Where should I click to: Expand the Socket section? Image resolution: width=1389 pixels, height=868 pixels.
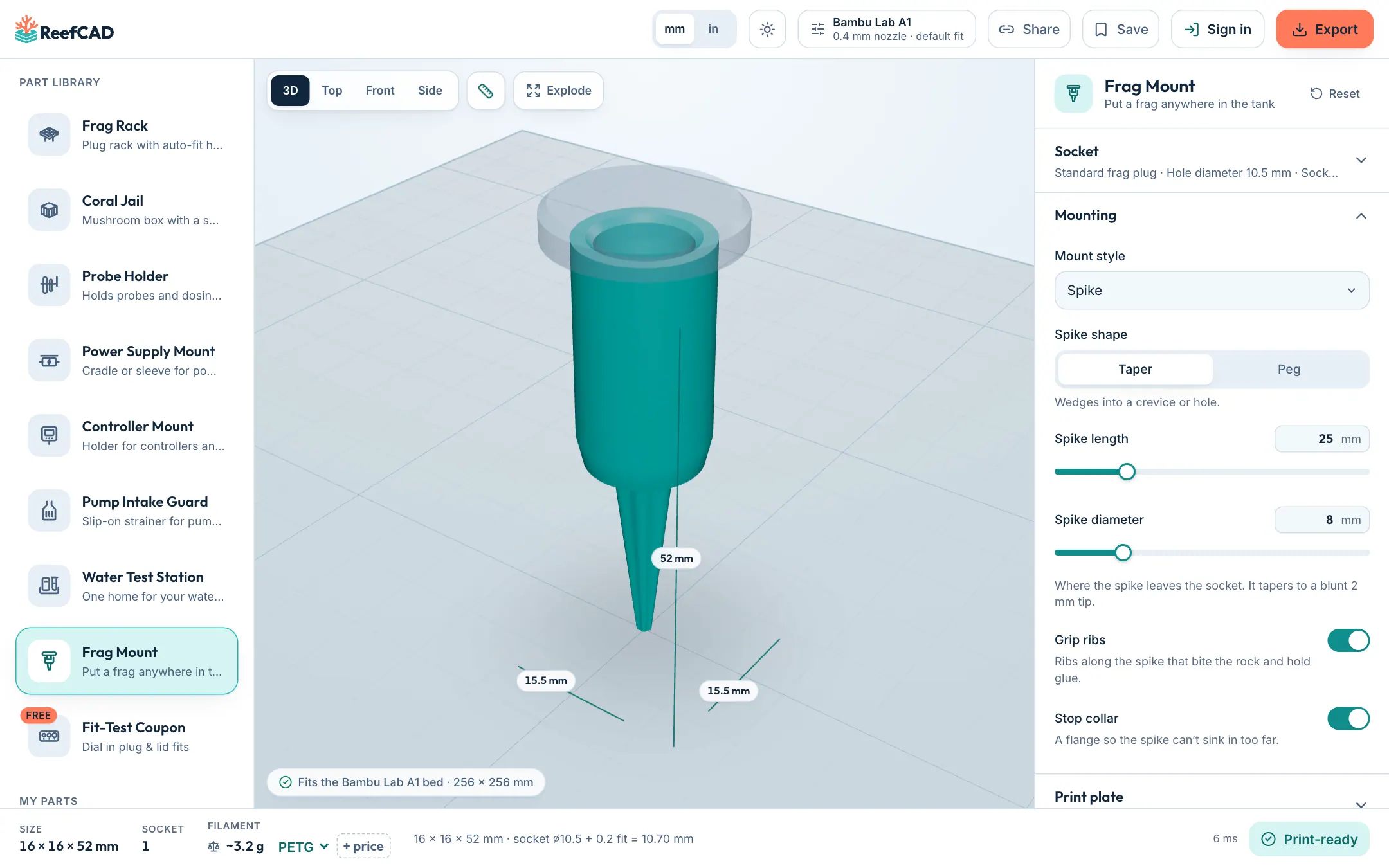pyautogui.click(x=1212, y=161)
